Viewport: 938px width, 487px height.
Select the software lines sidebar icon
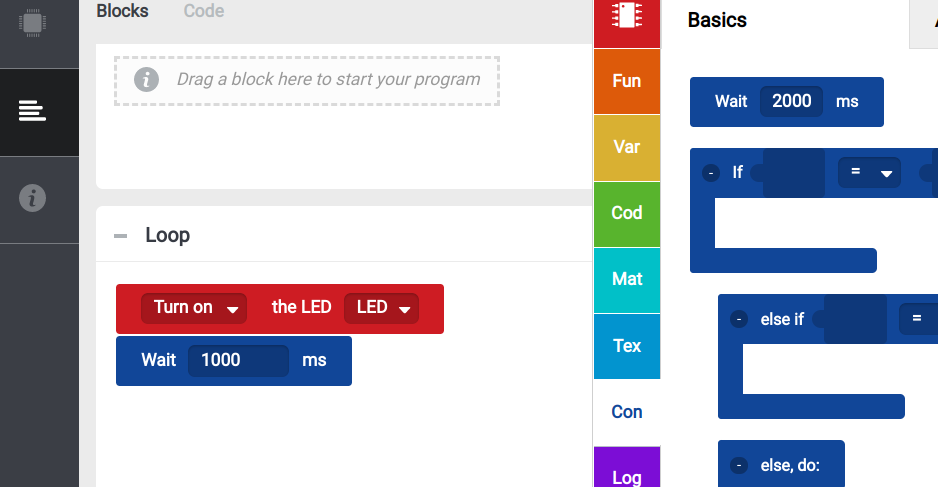coord(33,111)
